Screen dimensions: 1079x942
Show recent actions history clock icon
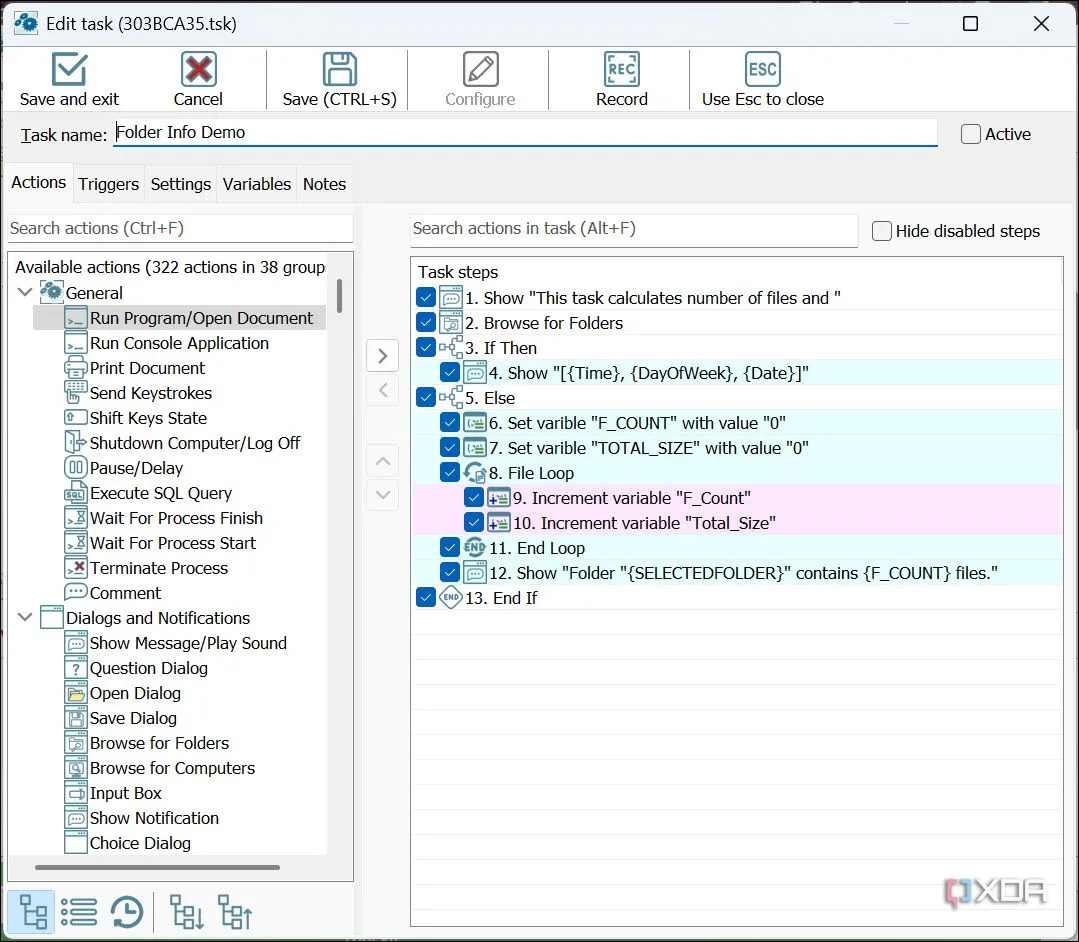click(127, 912)
